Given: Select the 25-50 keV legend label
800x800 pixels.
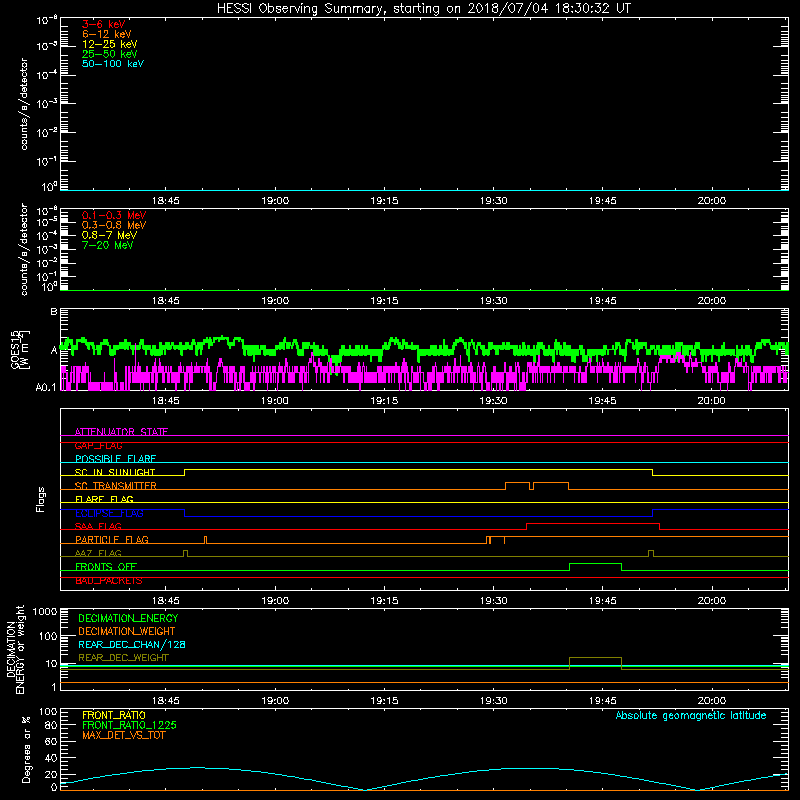Looking at the screenshot, I should (x=110, y=54).
